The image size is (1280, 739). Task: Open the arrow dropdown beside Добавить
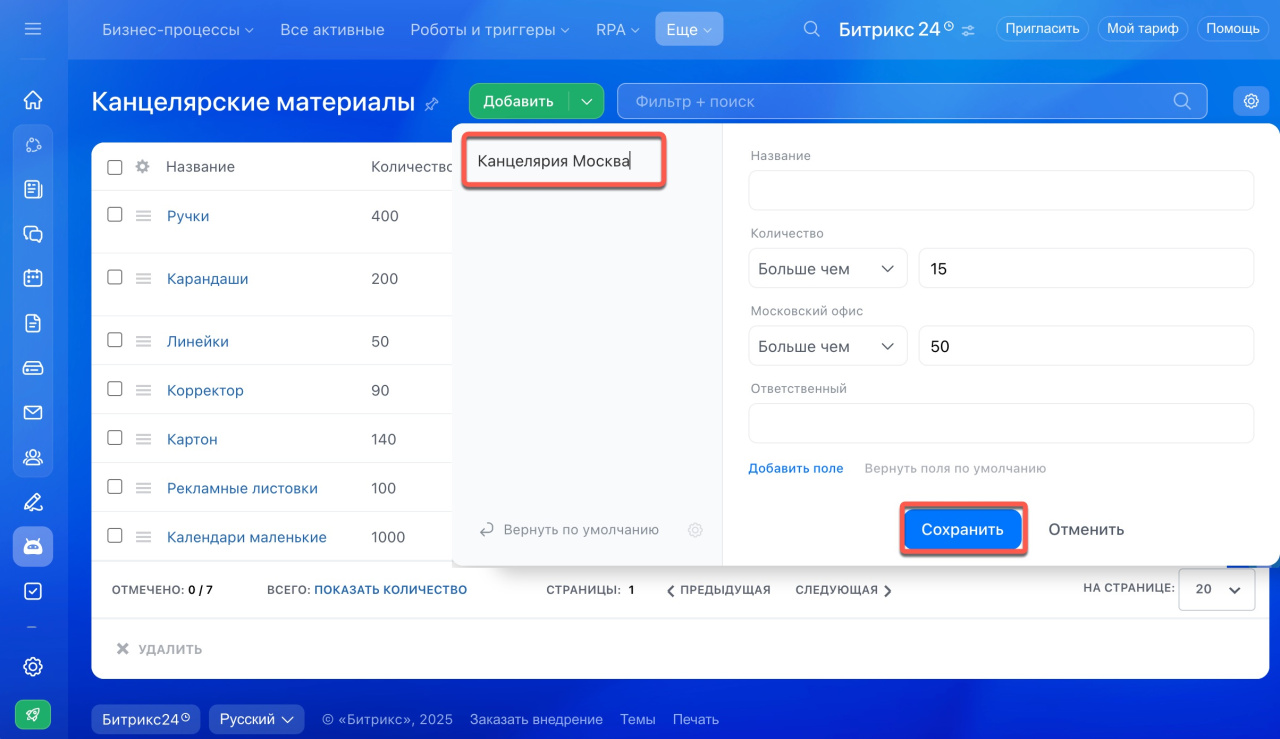tap(587, 101)
